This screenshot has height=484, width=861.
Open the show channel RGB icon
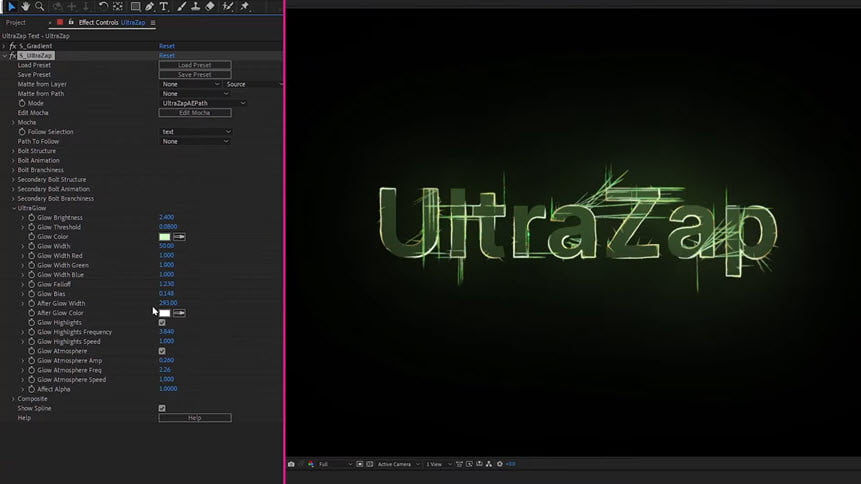point(311,464)
